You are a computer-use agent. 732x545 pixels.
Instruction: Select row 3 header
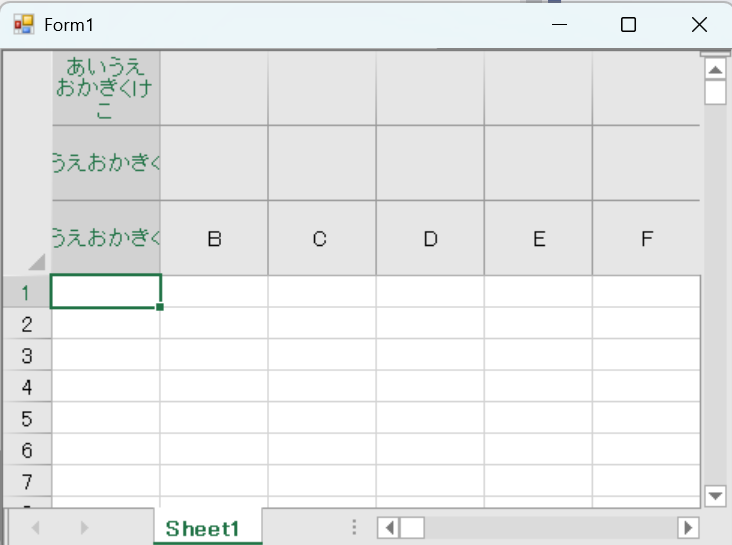tap(27, 355)
